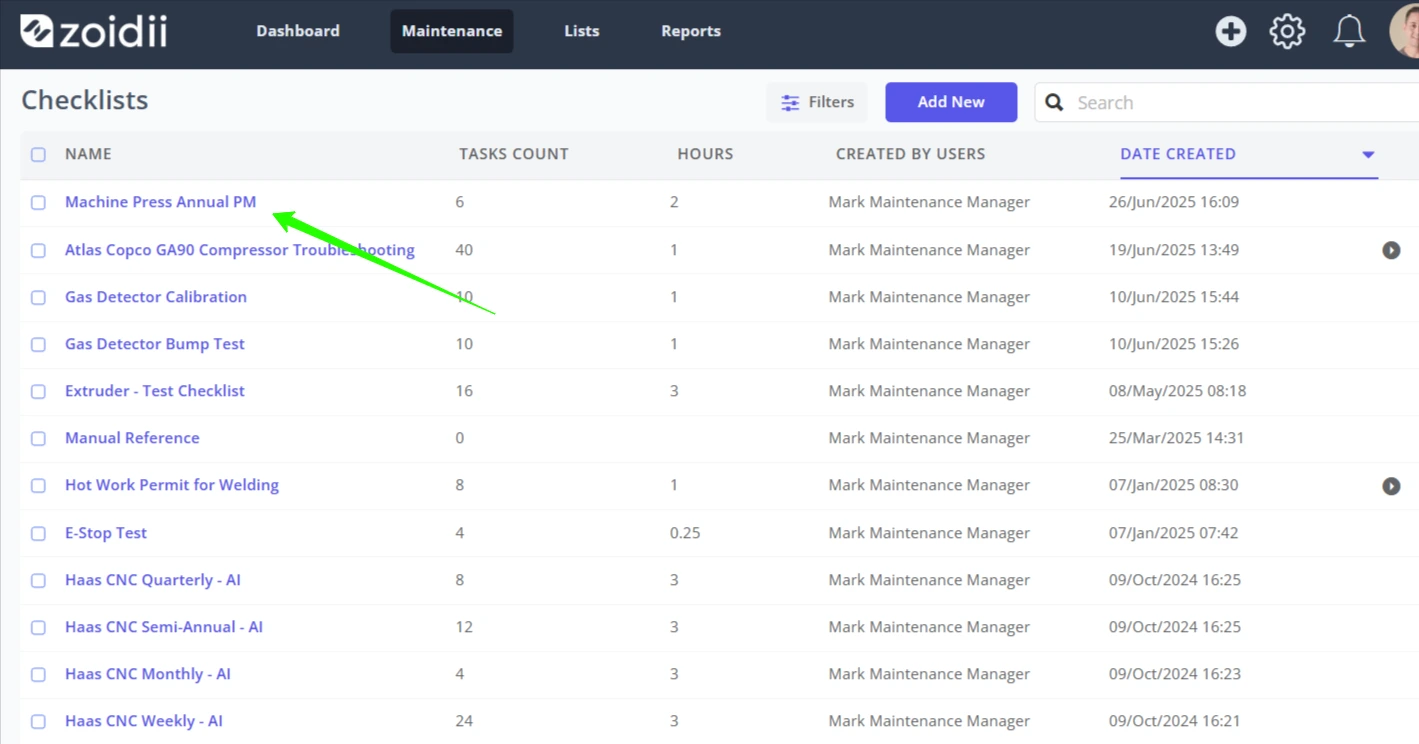Viewport: 1419px width, 744px height.
Task: Open the settings gear icon
Action: [1287, 31]
